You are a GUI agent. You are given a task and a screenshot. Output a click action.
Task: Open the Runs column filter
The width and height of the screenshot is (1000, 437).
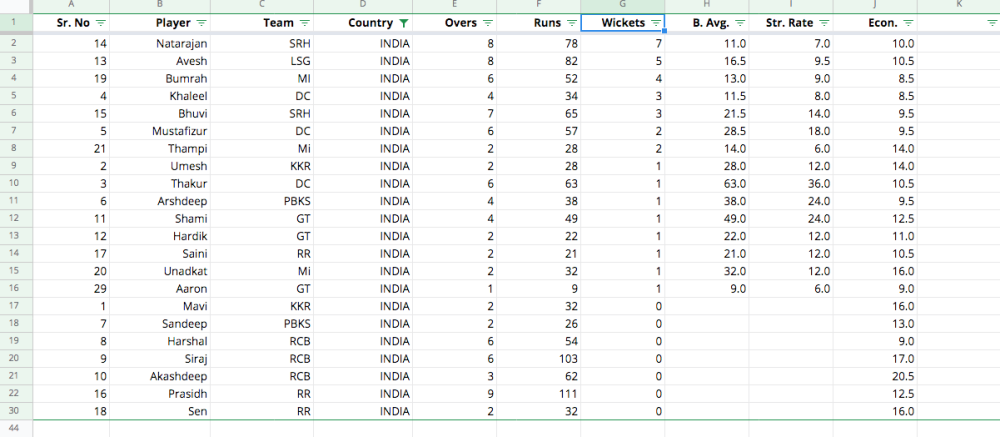tap(571, 23)
